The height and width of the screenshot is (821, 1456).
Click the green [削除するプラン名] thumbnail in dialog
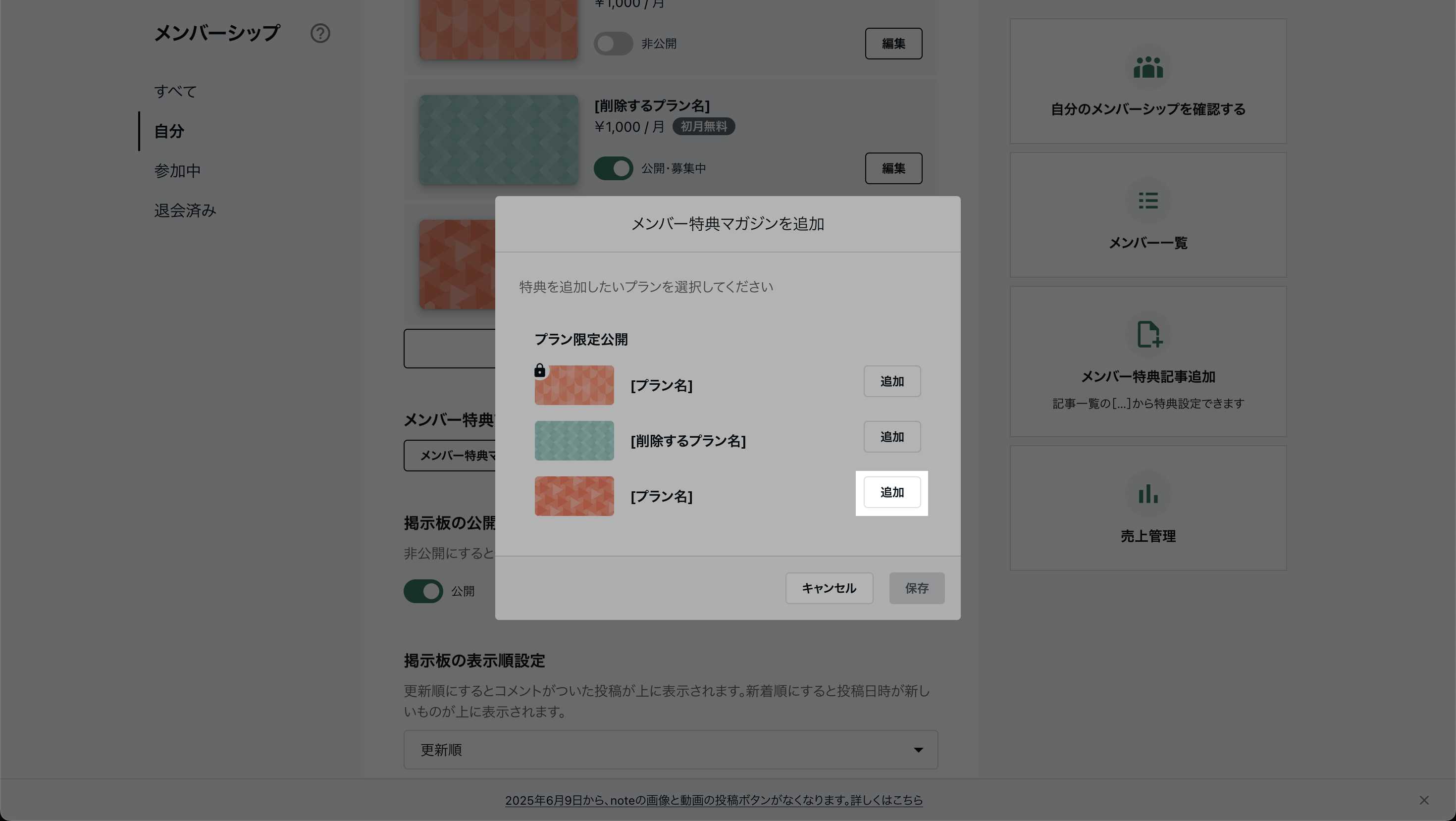(574, 441)
